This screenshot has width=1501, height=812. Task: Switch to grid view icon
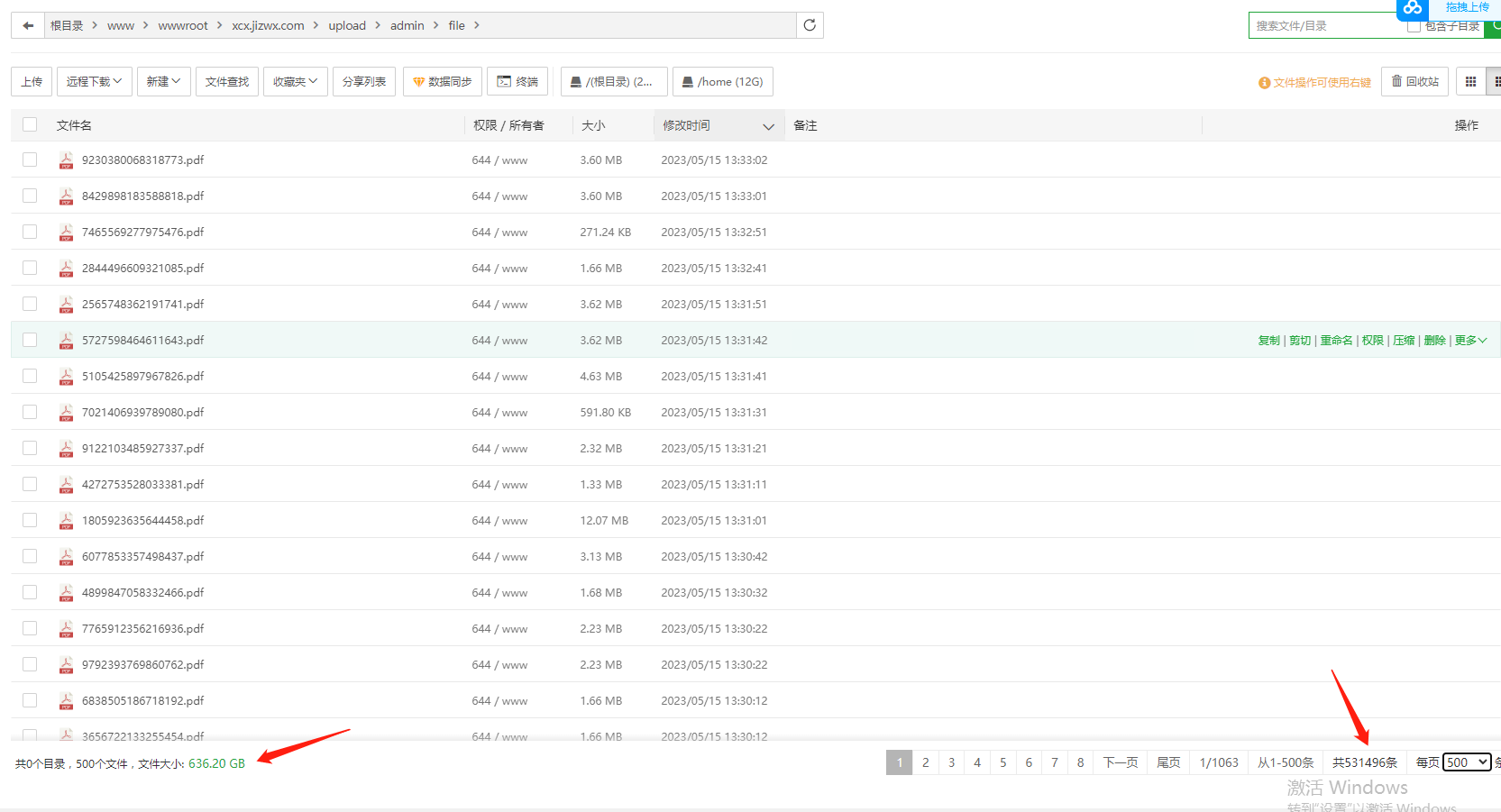click(1470, 82)
